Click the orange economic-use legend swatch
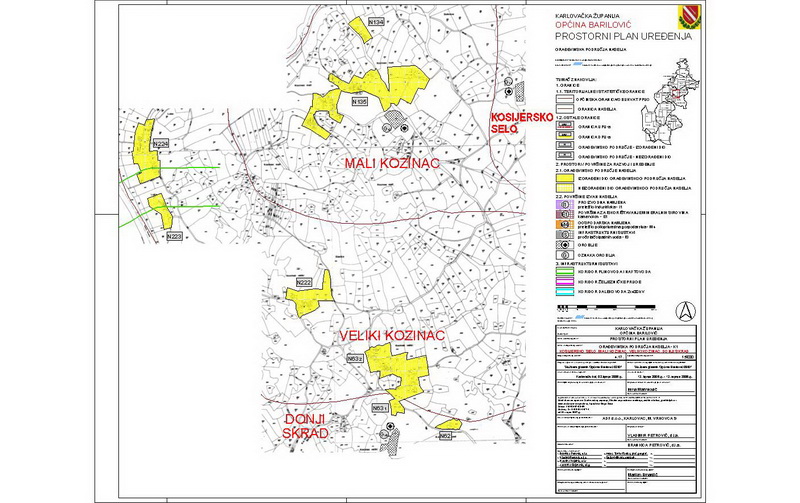The height and width of the screenshot is (503, 800). coord(563,224)
